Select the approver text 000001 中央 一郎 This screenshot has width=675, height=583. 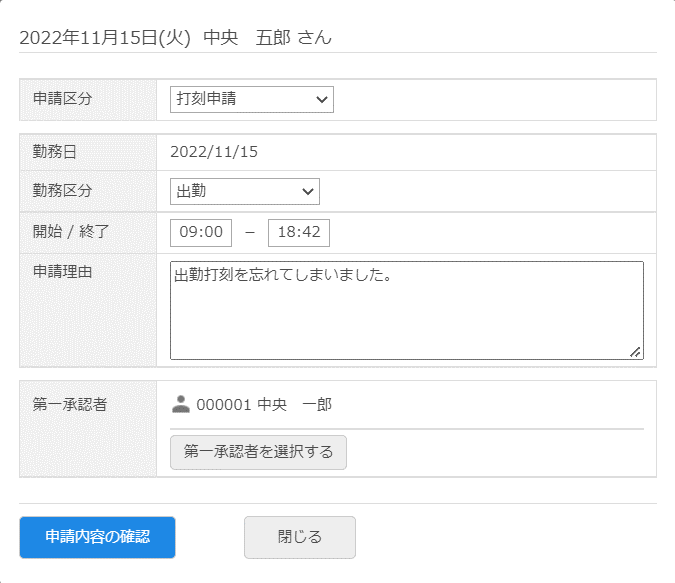(x=264, y=405)
